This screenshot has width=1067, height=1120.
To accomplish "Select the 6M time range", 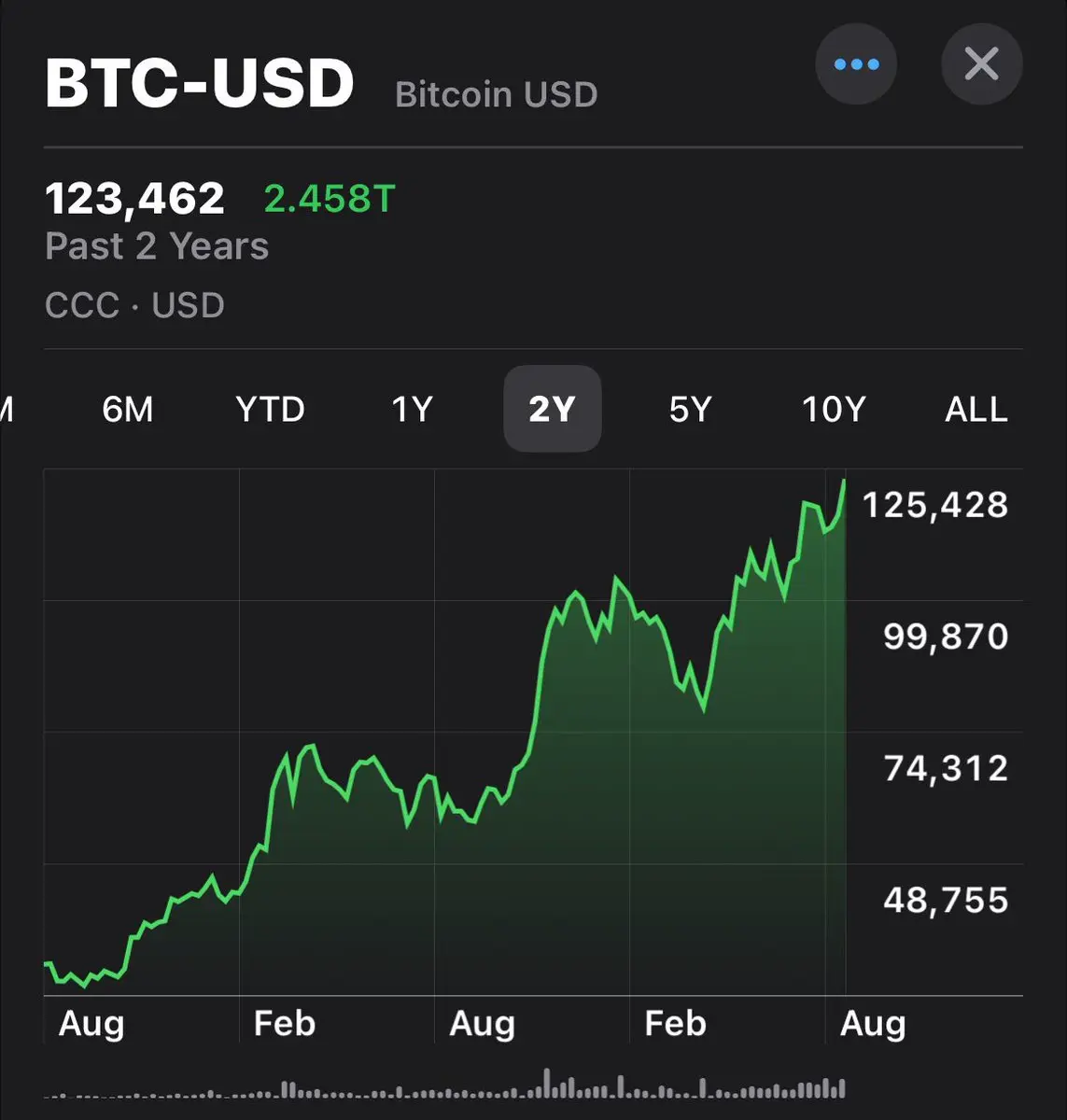I will pyautogui.click(x=128, y=409).
